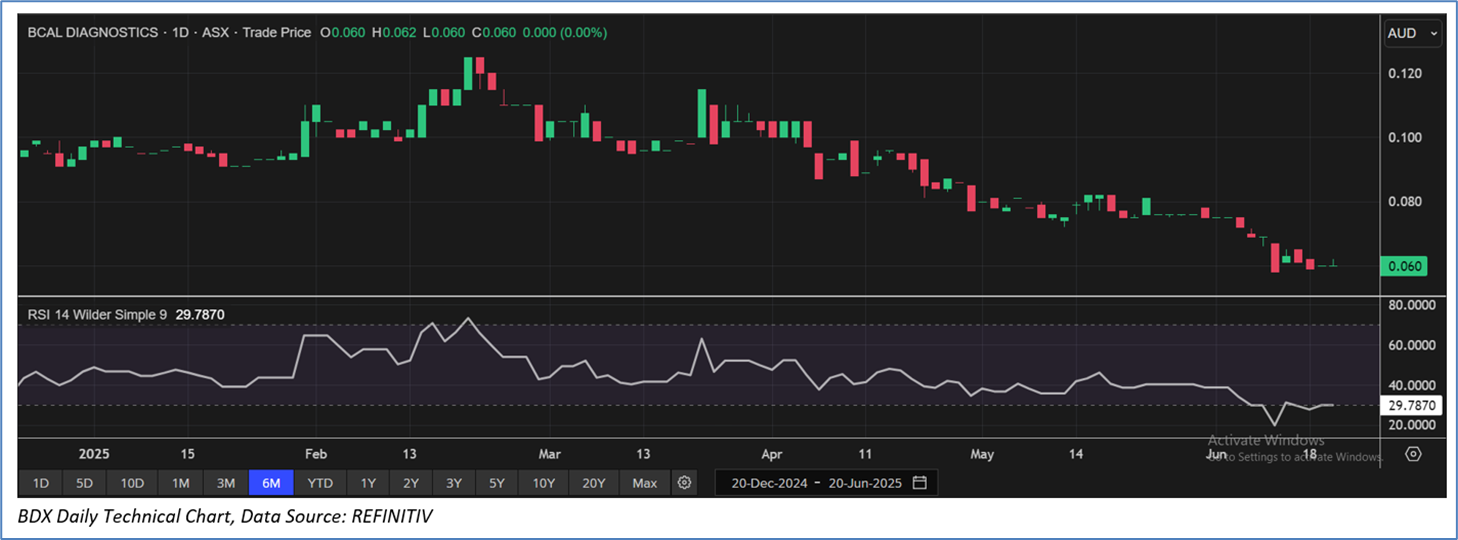Image resolution: width=1458 pixels, height=540 pixels.
Task: Set the chart range to 1Y
Action: tap(368, 483)
